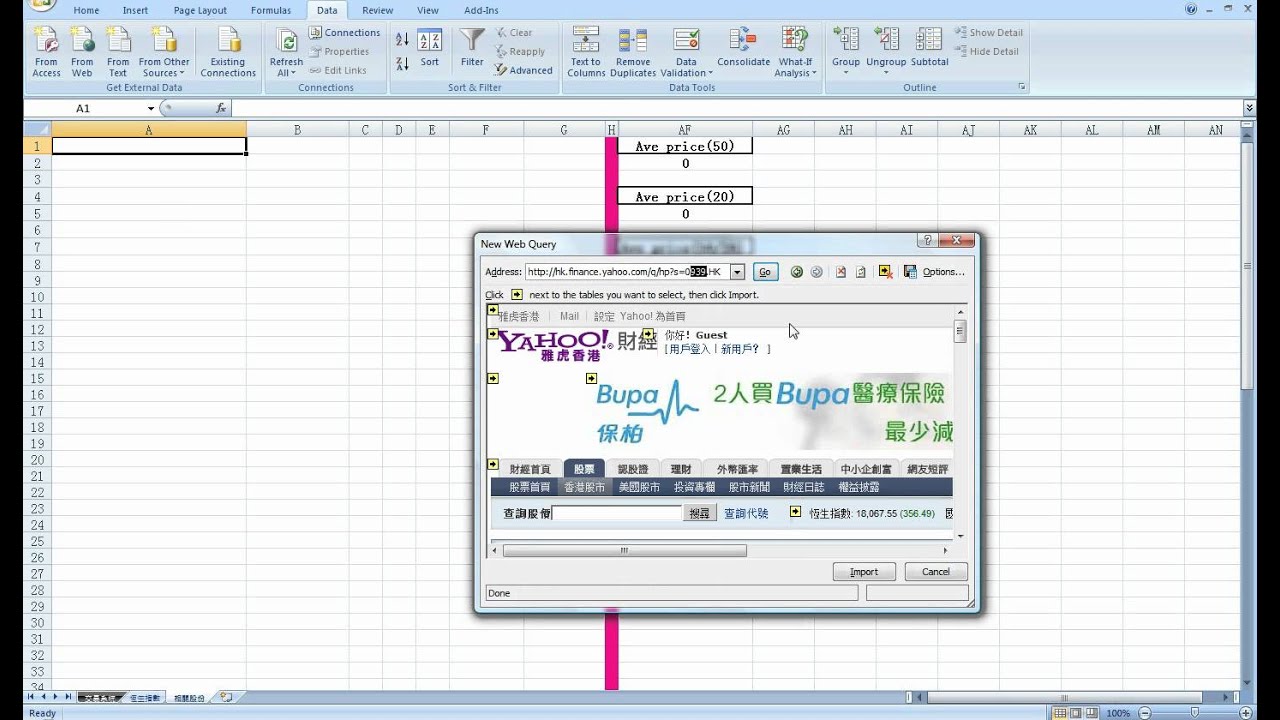Screen dimensions: 1280x720
Task: Select the topmost page table arrow
Action: click(493, 310)
